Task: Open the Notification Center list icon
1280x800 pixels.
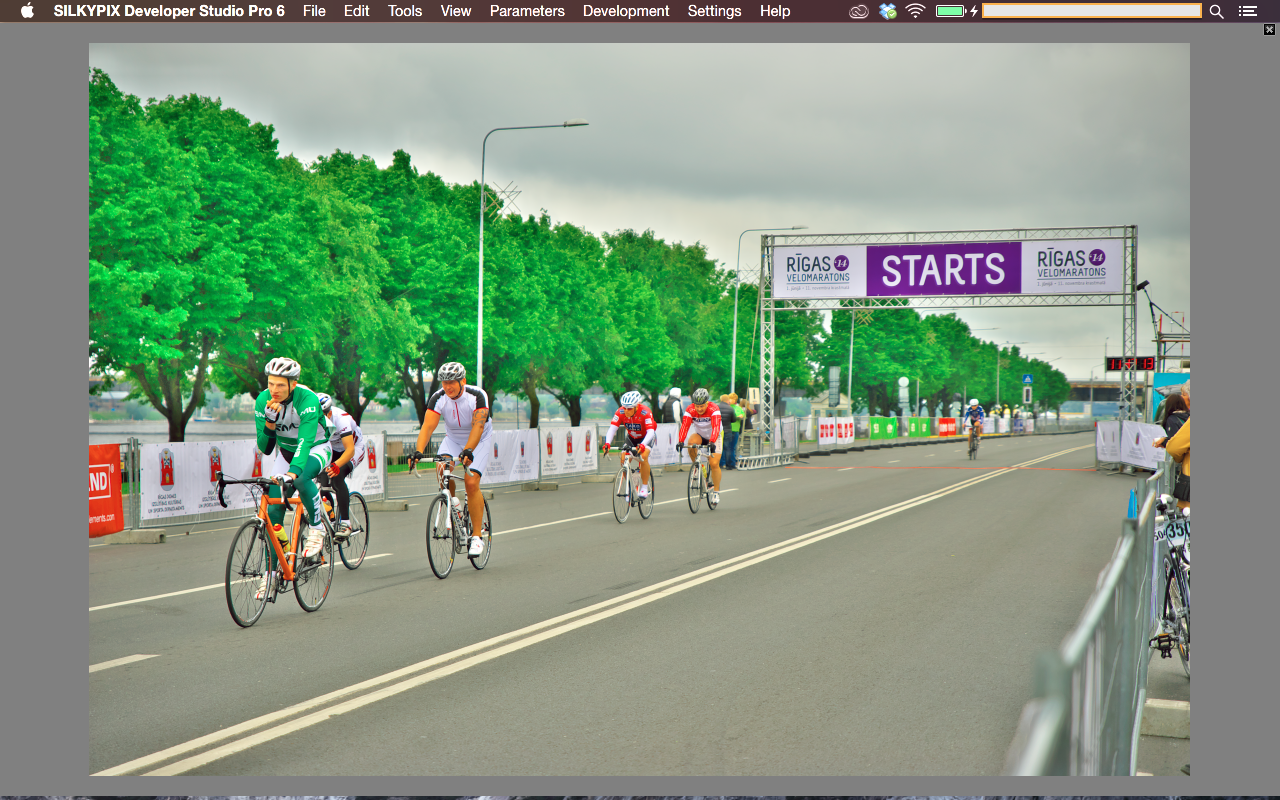Action: 1247,11
